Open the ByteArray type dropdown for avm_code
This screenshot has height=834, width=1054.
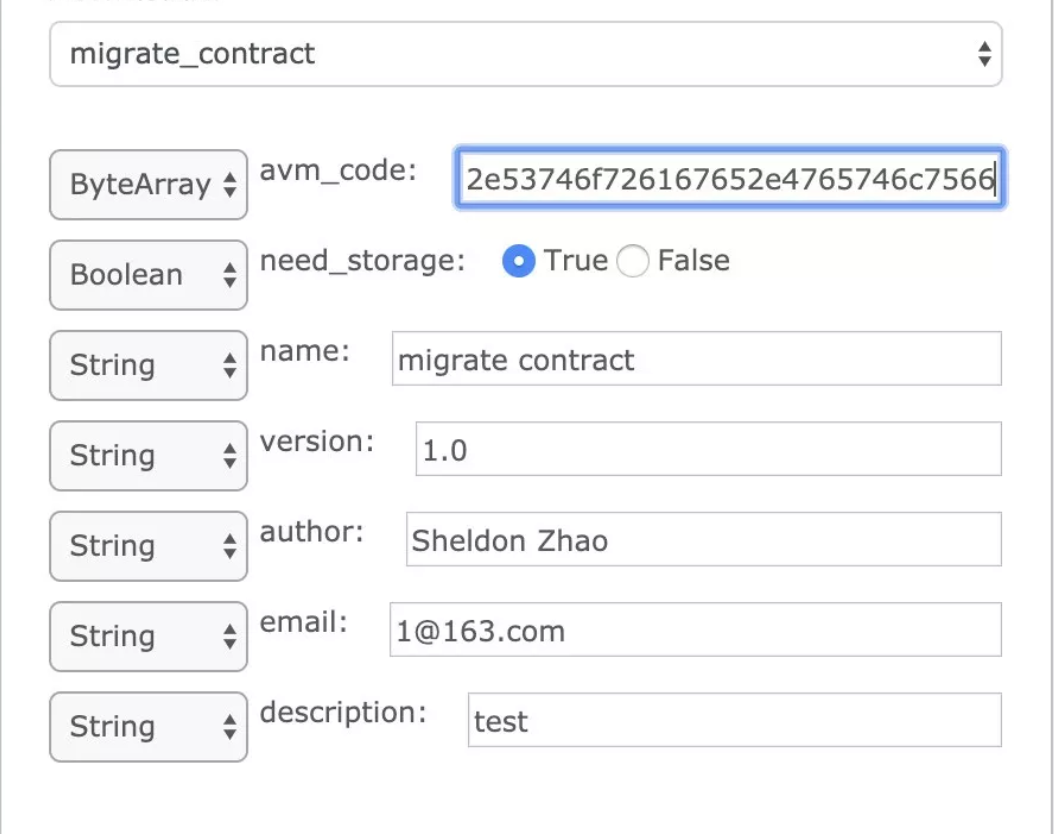click(148, 184)
